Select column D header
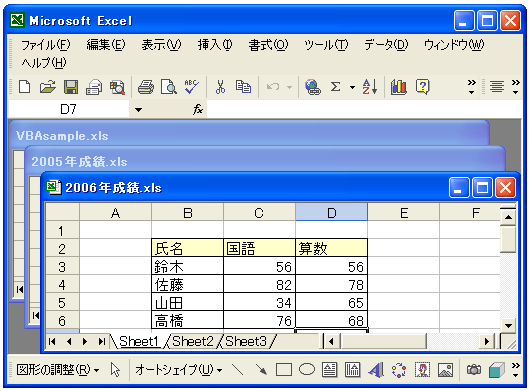This screenshot has width=531, height=391. point(332,213)
